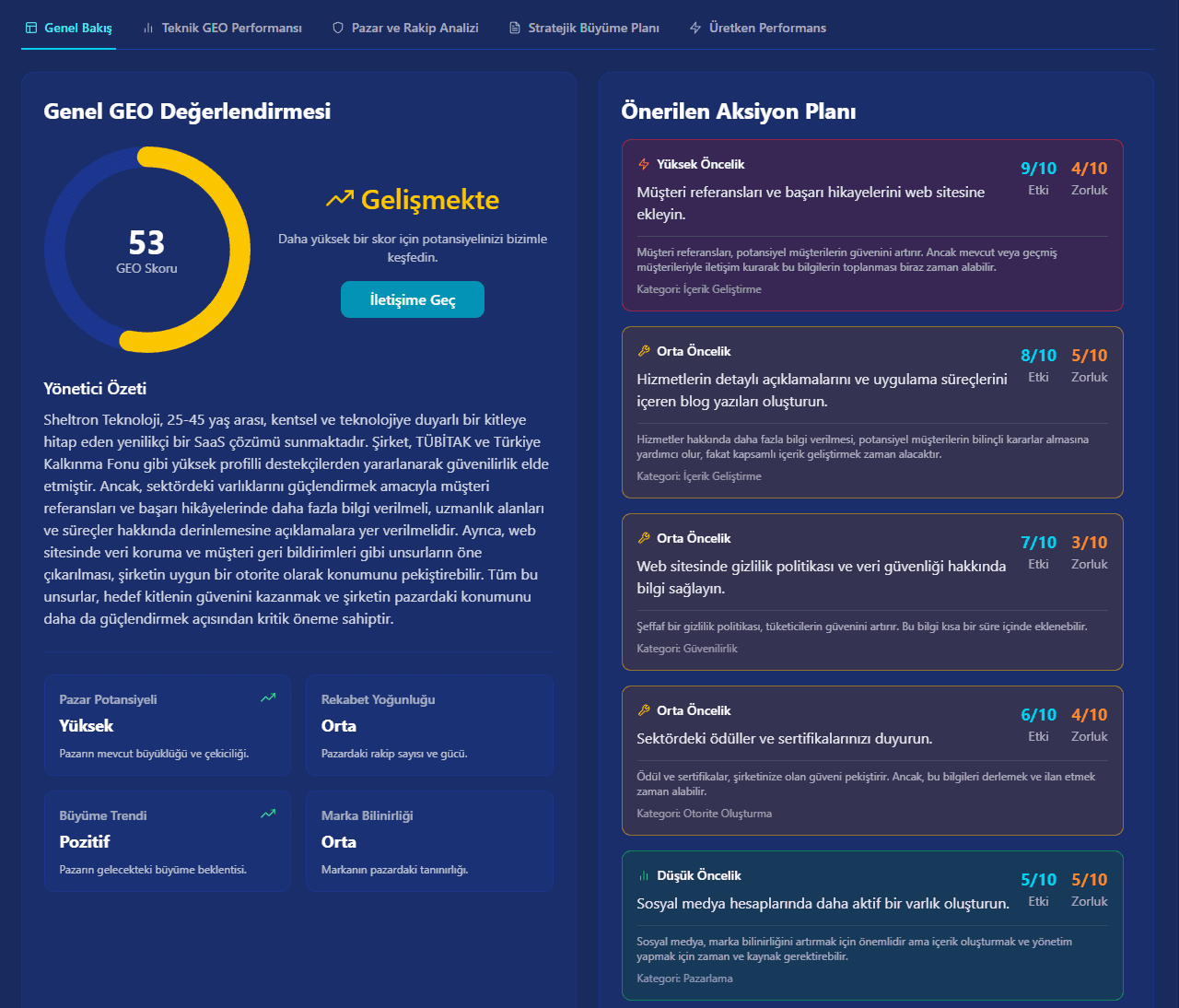The height and width of the screenshot is (1008, 1179).
Task: Go to the Üretken Performans tab
Action: [758, 28]
